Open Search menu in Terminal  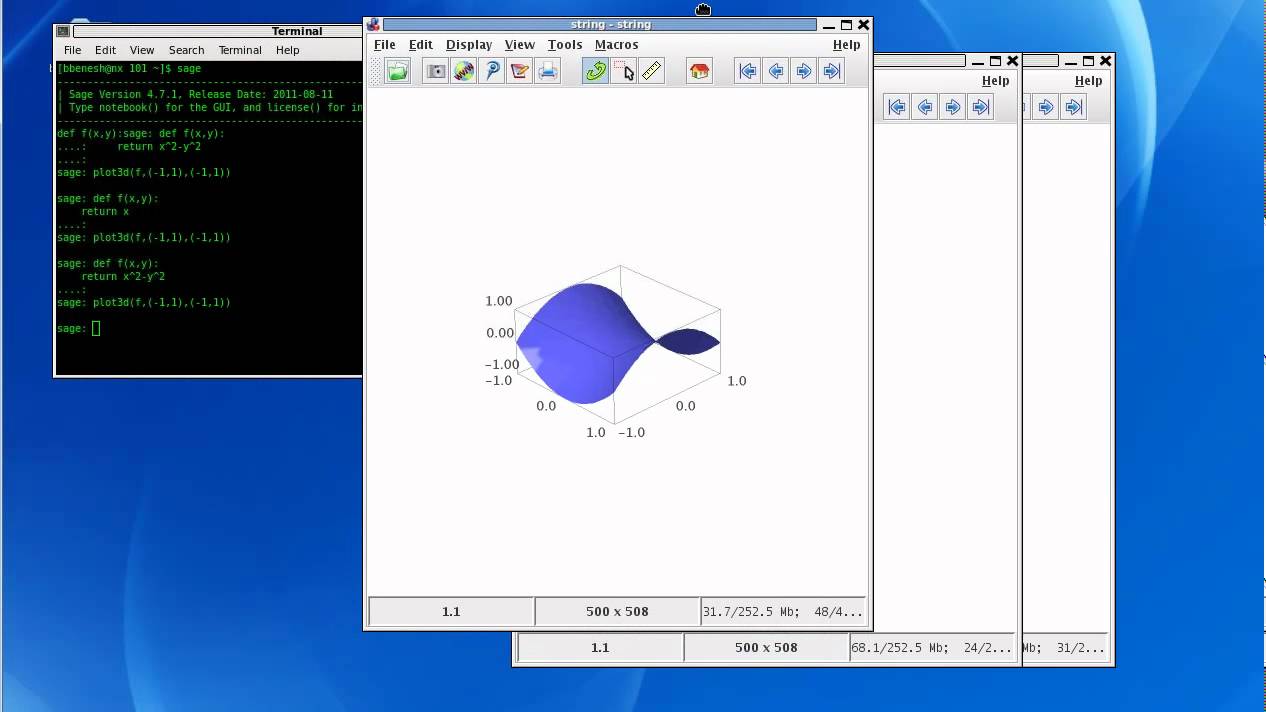(187, 50)
